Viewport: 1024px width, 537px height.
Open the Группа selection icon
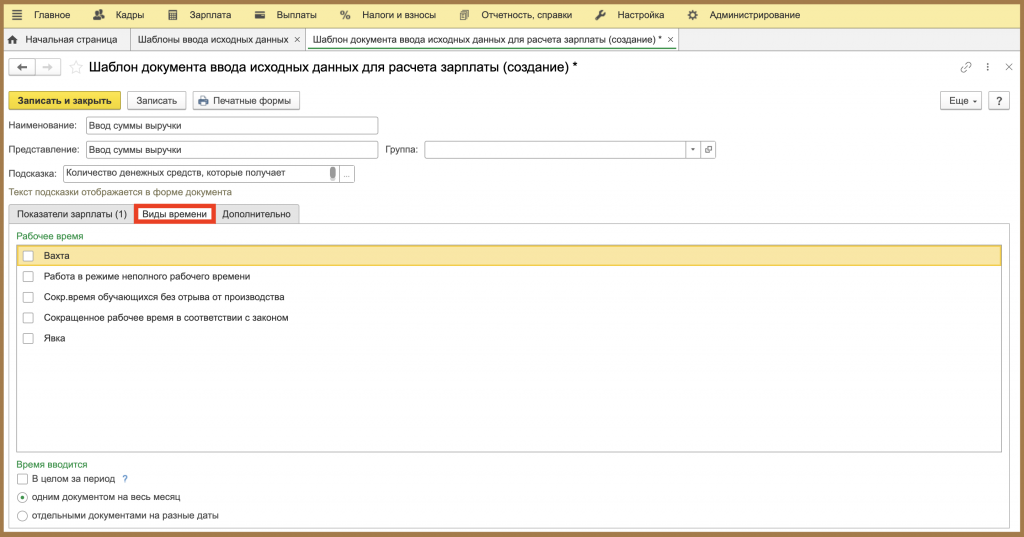[x=708, y=150]
